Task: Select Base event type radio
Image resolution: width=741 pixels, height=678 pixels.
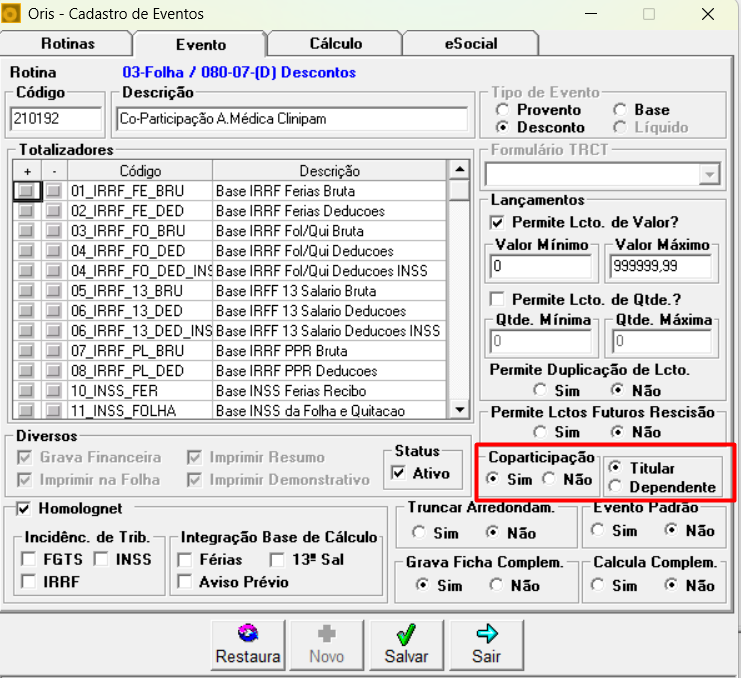Action: click(x=620, y=110)
